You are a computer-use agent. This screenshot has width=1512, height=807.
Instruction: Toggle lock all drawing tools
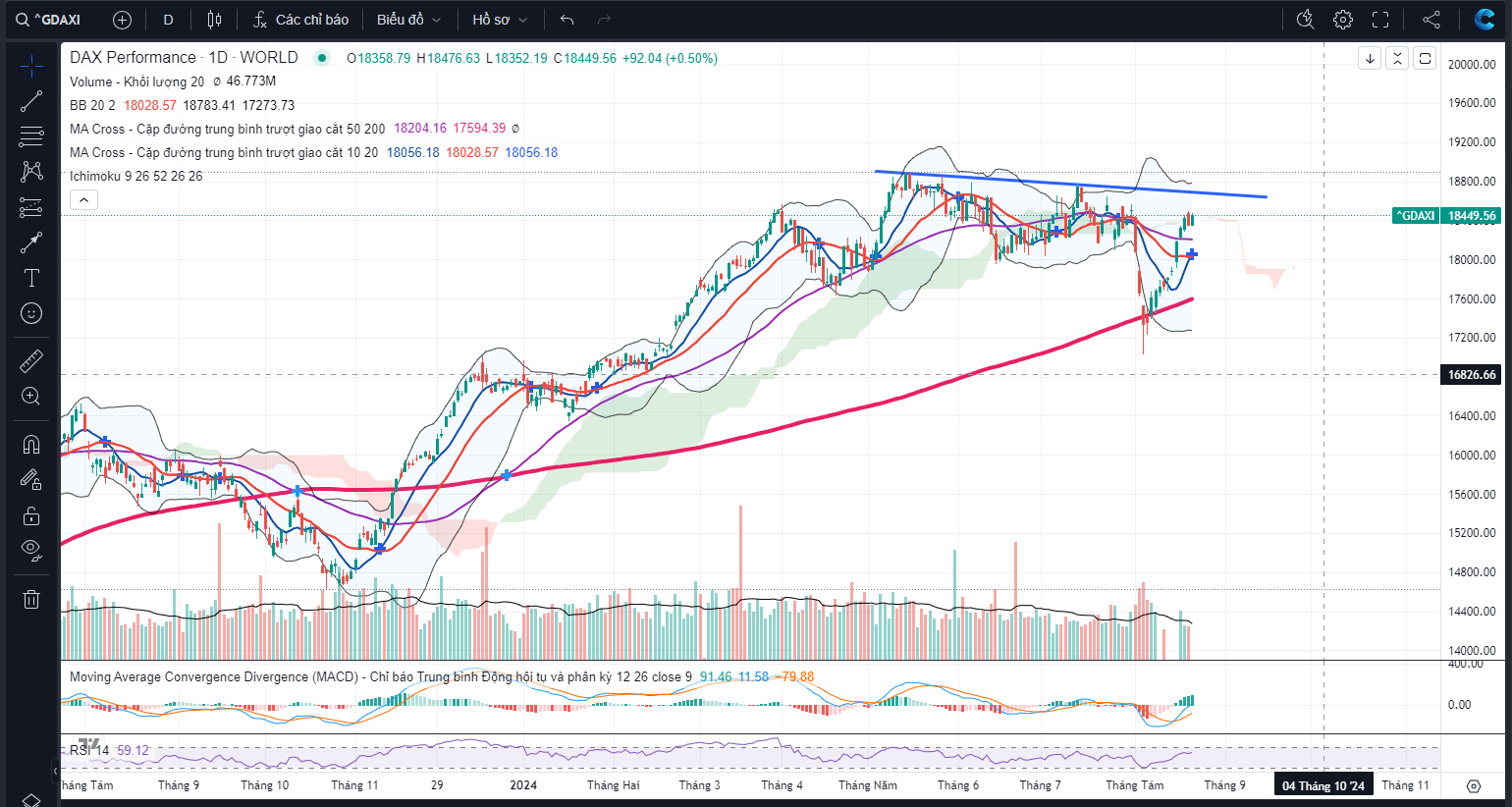pos(31,515)
